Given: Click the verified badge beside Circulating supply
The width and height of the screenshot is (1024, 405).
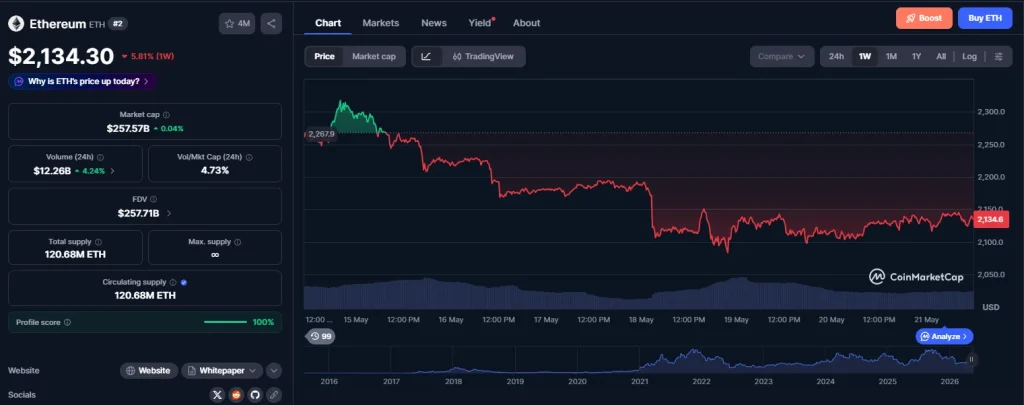Looking at the screenshot, I should click(x=184, y=283).
